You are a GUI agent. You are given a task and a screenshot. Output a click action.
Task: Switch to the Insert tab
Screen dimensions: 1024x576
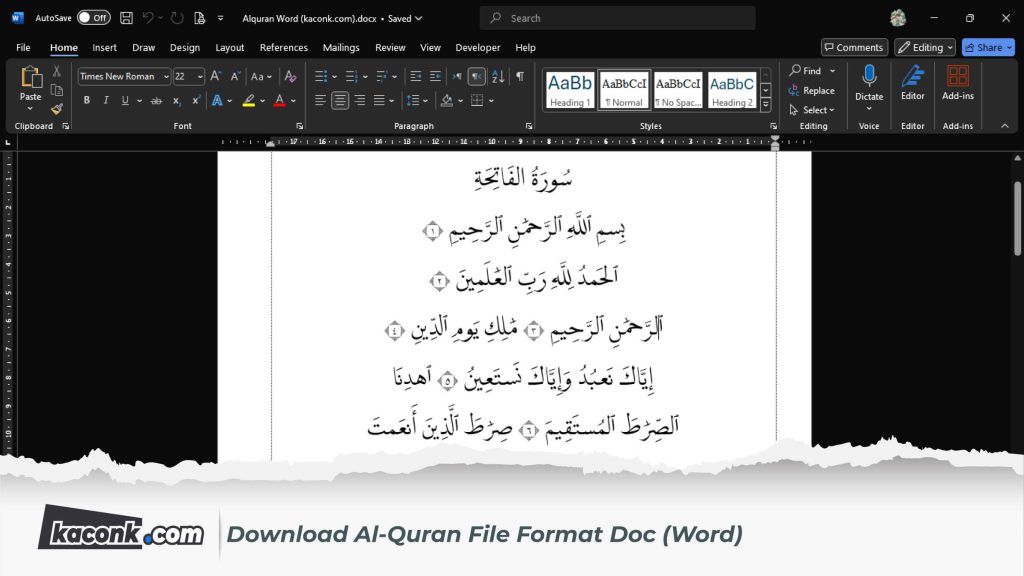[104, 47]
